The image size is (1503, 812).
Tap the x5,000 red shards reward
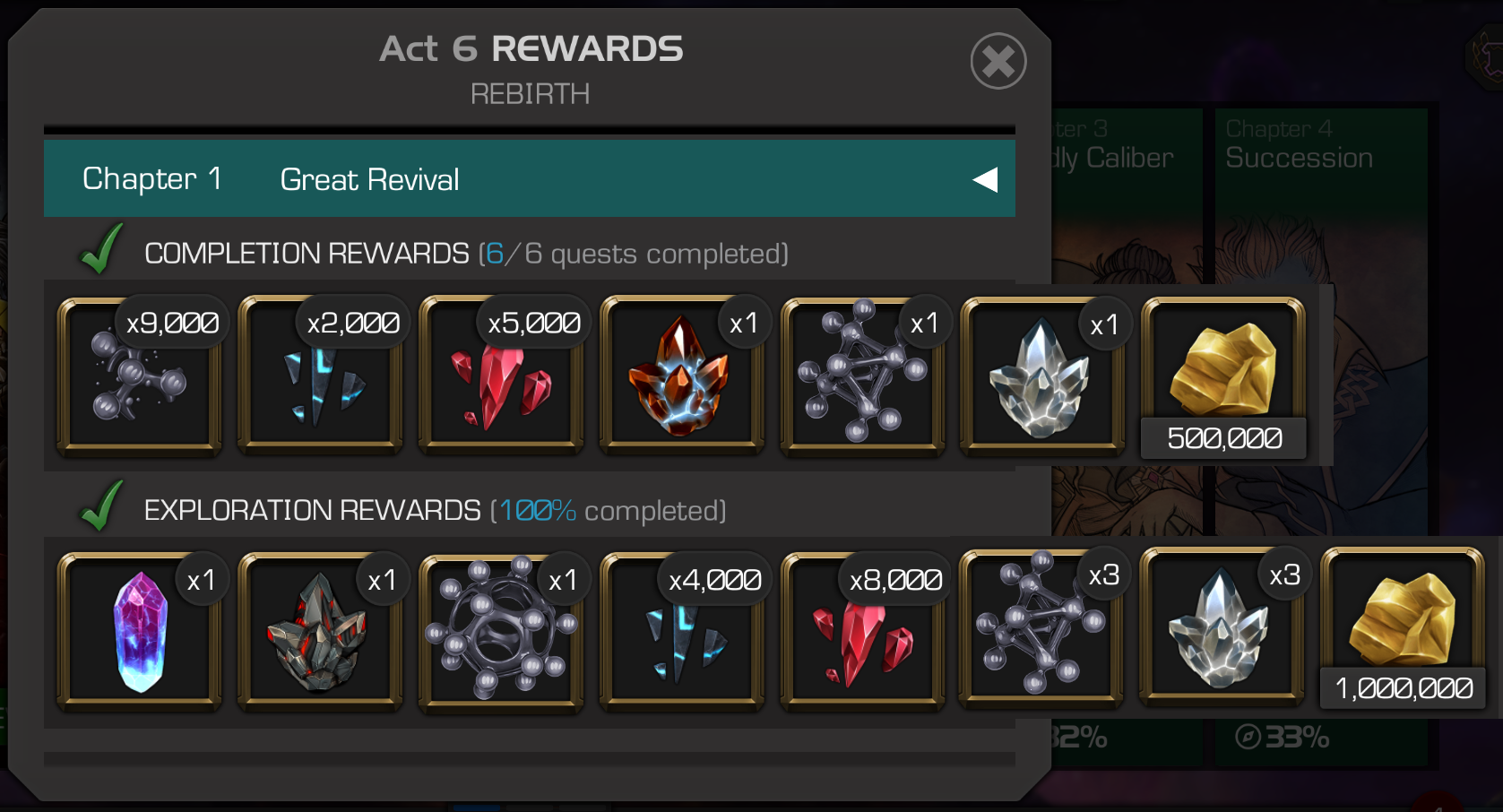(501, 376)
